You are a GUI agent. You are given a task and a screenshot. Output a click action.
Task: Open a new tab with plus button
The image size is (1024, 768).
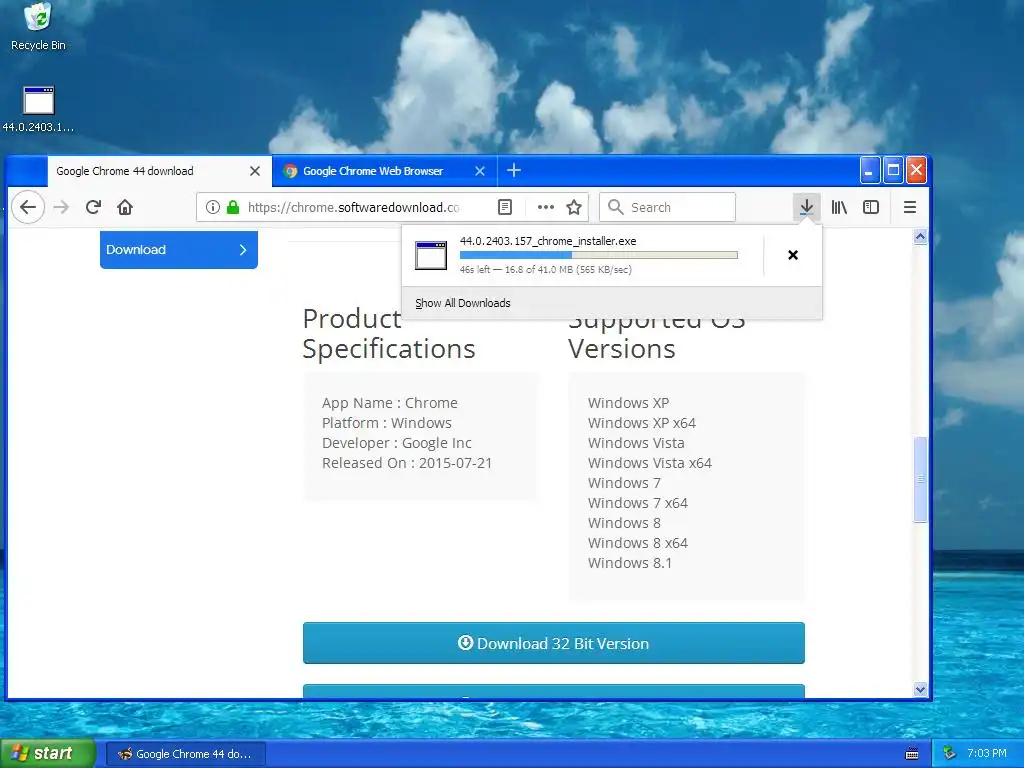point(514,170)
